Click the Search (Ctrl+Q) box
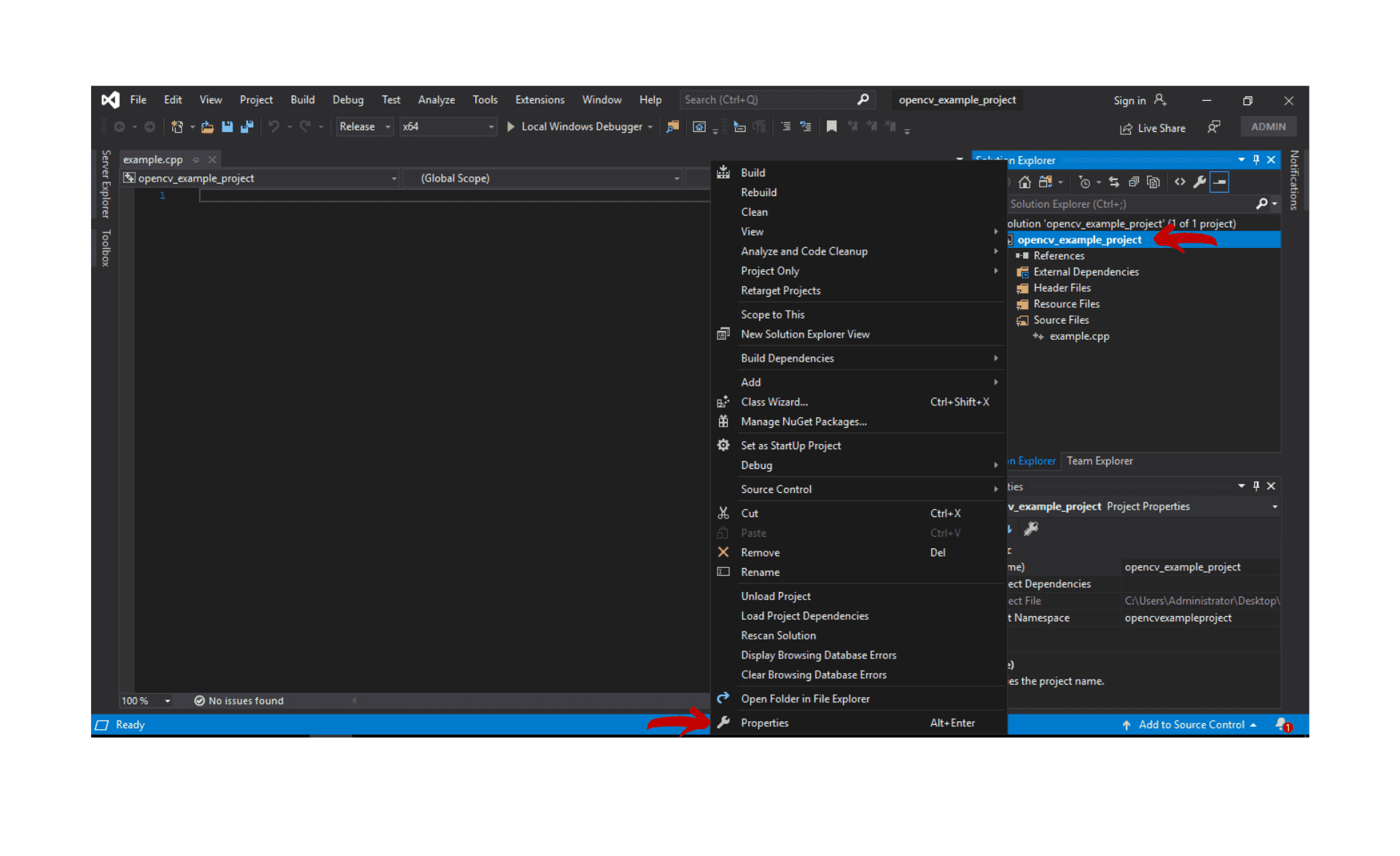 point(777,100)
